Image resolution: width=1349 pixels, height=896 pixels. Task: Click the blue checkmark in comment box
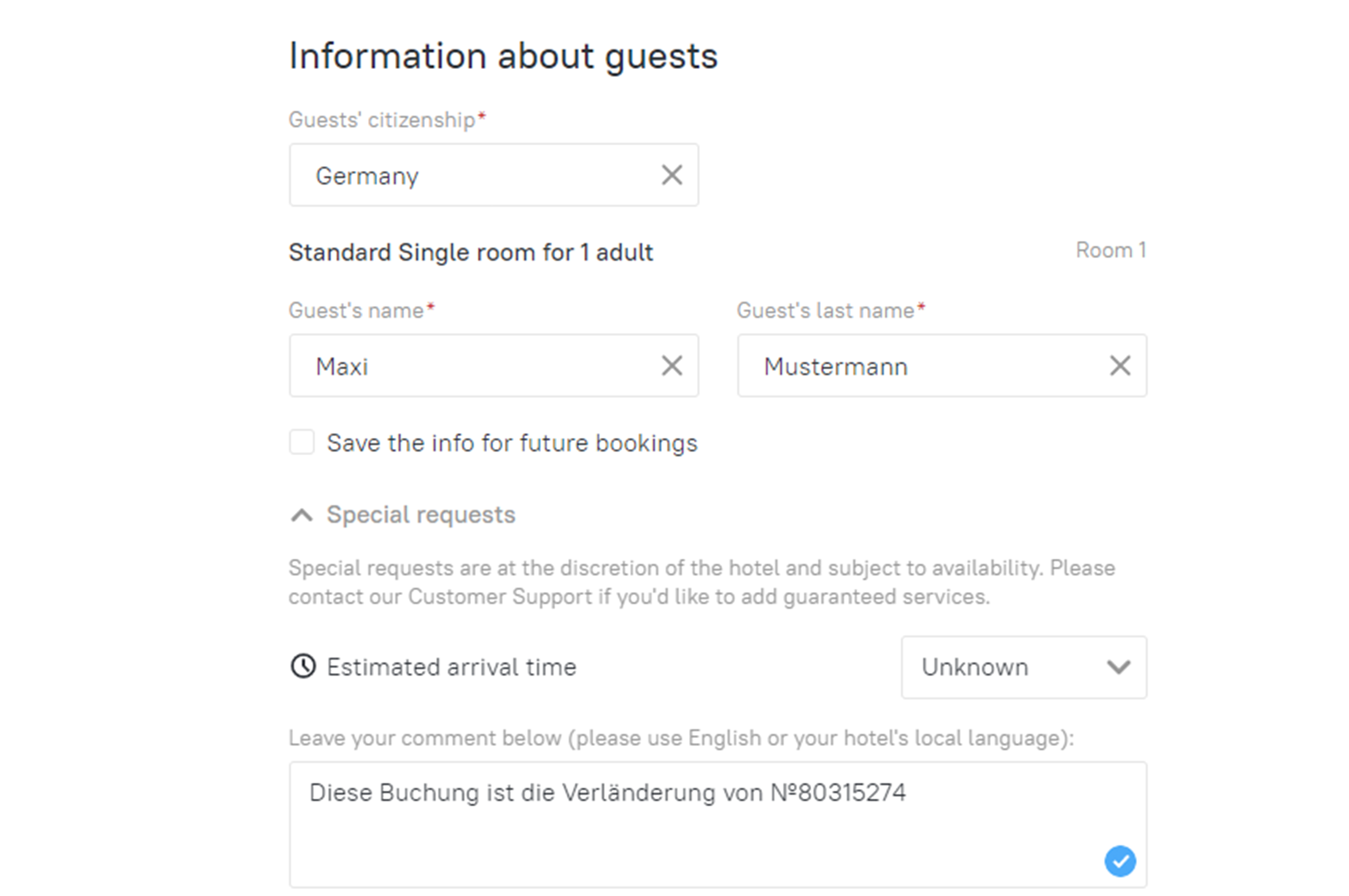1120,861
